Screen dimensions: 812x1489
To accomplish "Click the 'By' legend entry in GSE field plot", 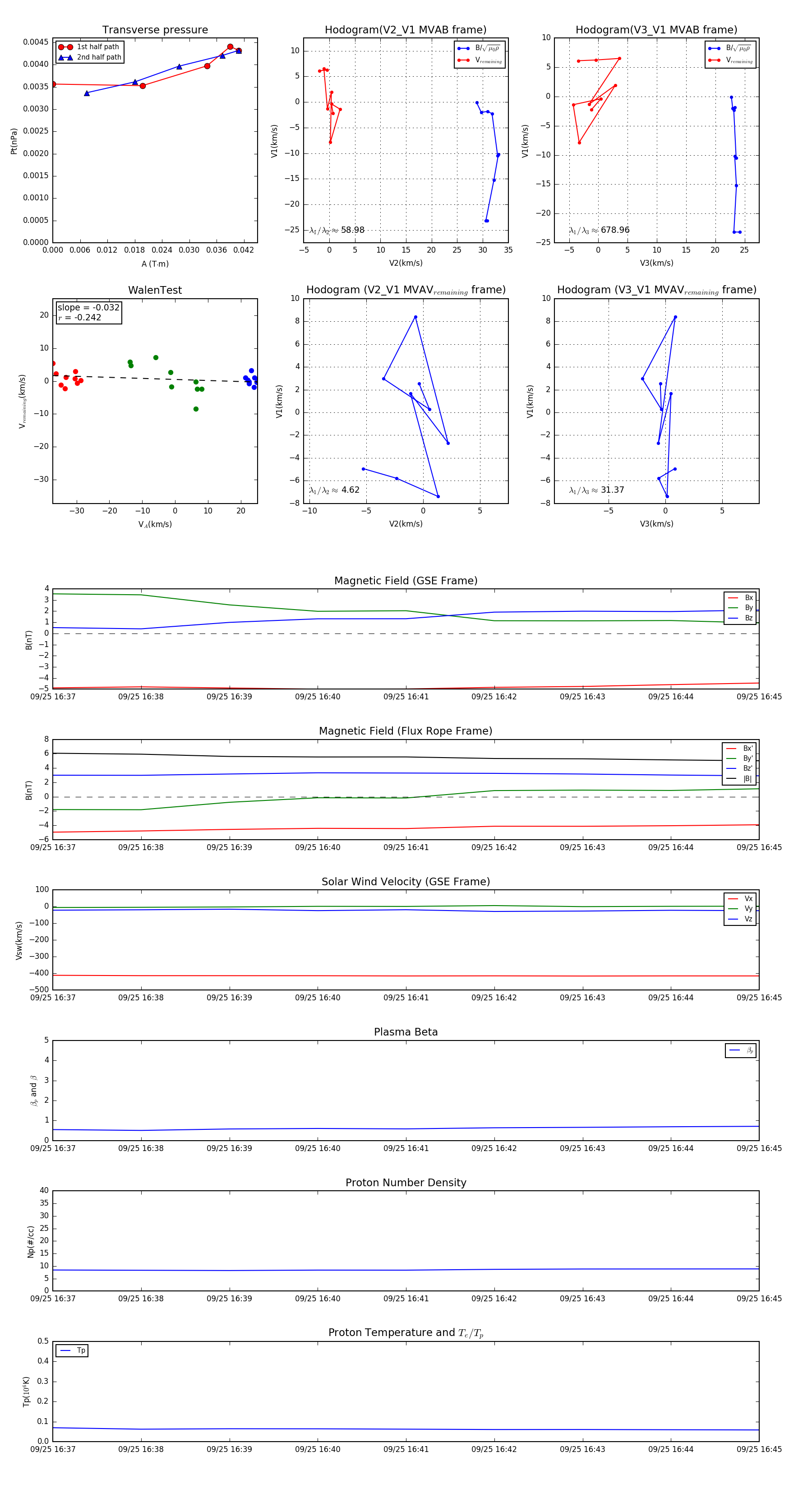I will coord(740,608).
